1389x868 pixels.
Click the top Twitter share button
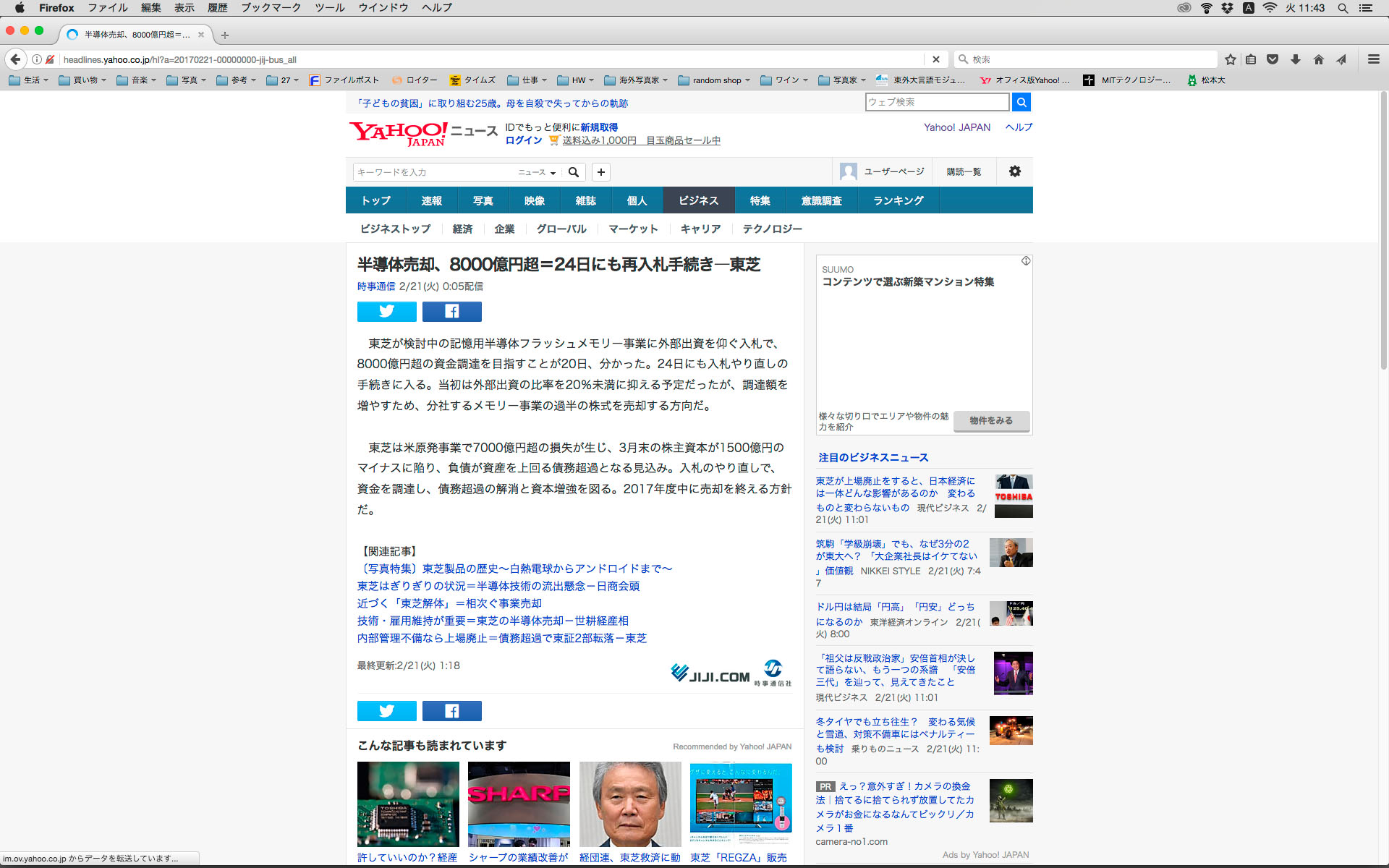point(386,312)
